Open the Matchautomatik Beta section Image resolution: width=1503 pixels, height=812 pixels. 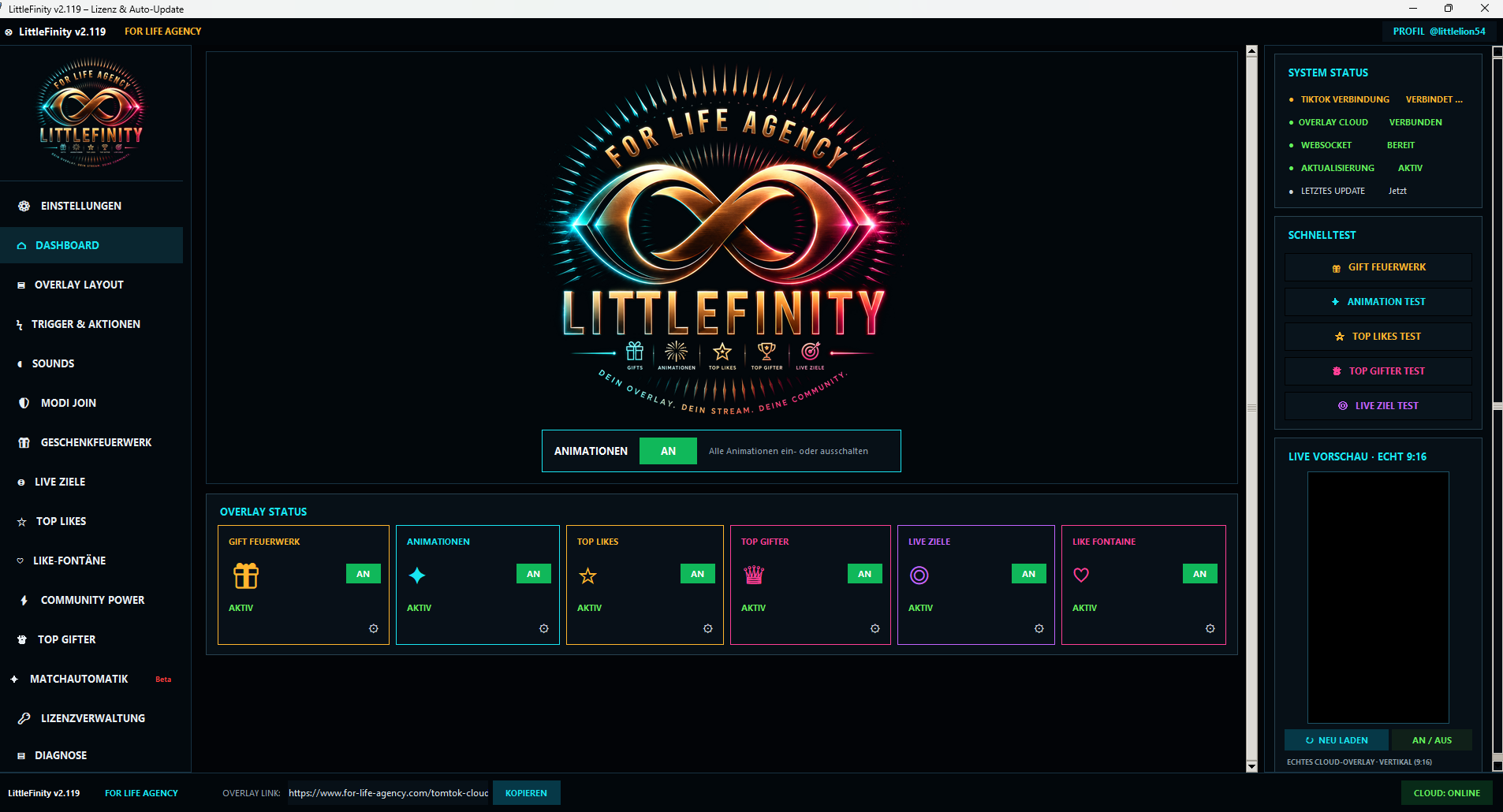(91, 679)
